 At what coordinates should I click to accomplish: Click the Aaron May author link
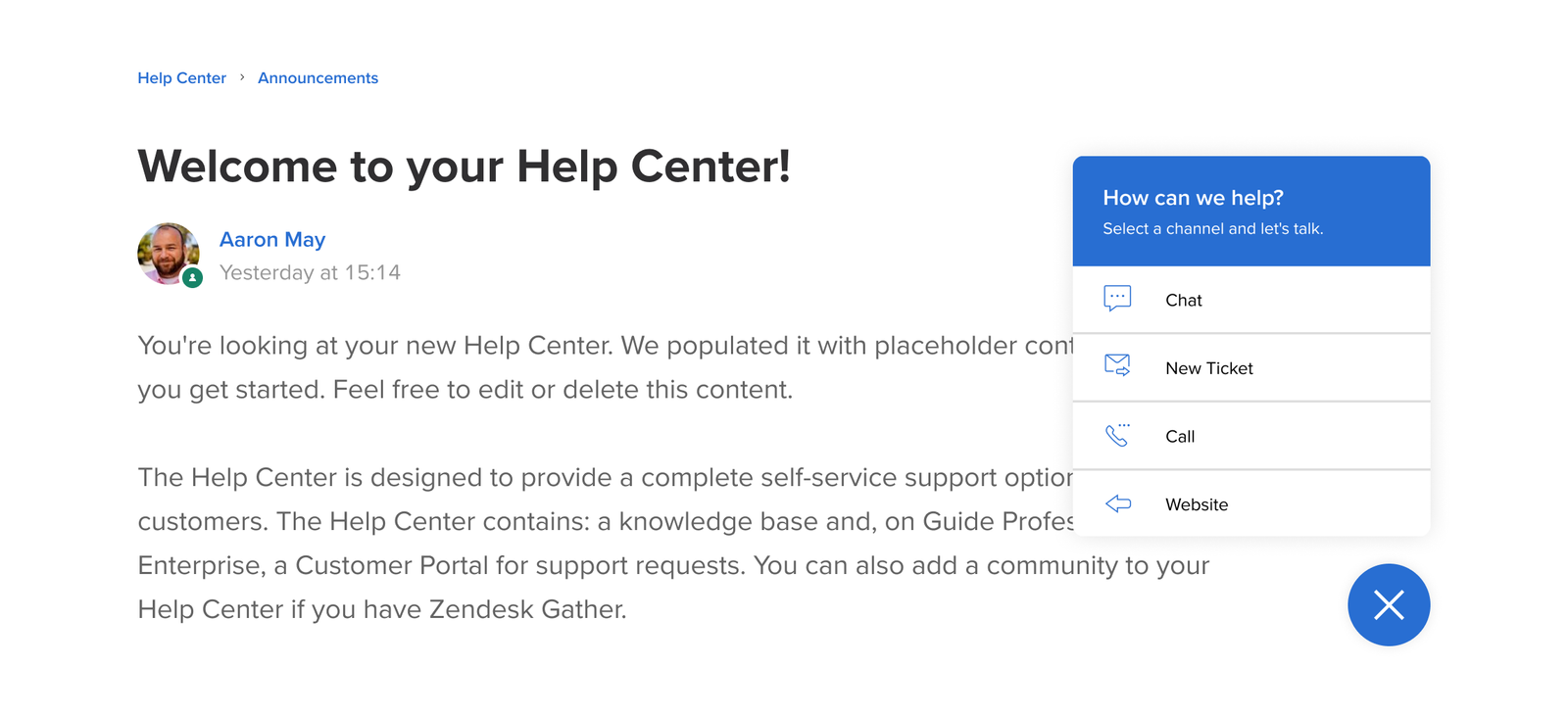click(x=271, y=239)
